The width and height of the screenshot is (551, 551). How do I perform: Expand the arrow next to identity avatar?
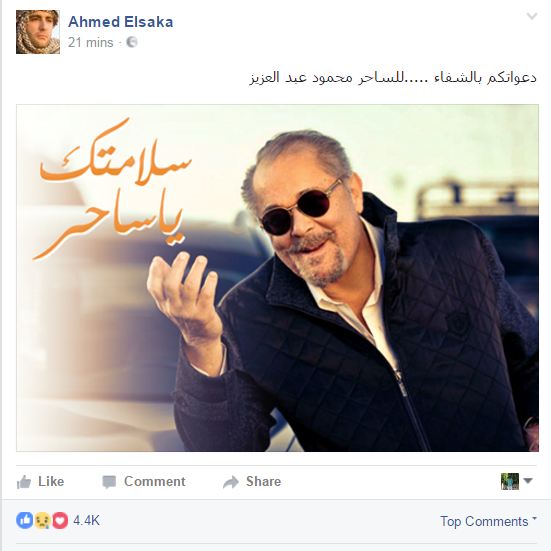tap(528, 480)
